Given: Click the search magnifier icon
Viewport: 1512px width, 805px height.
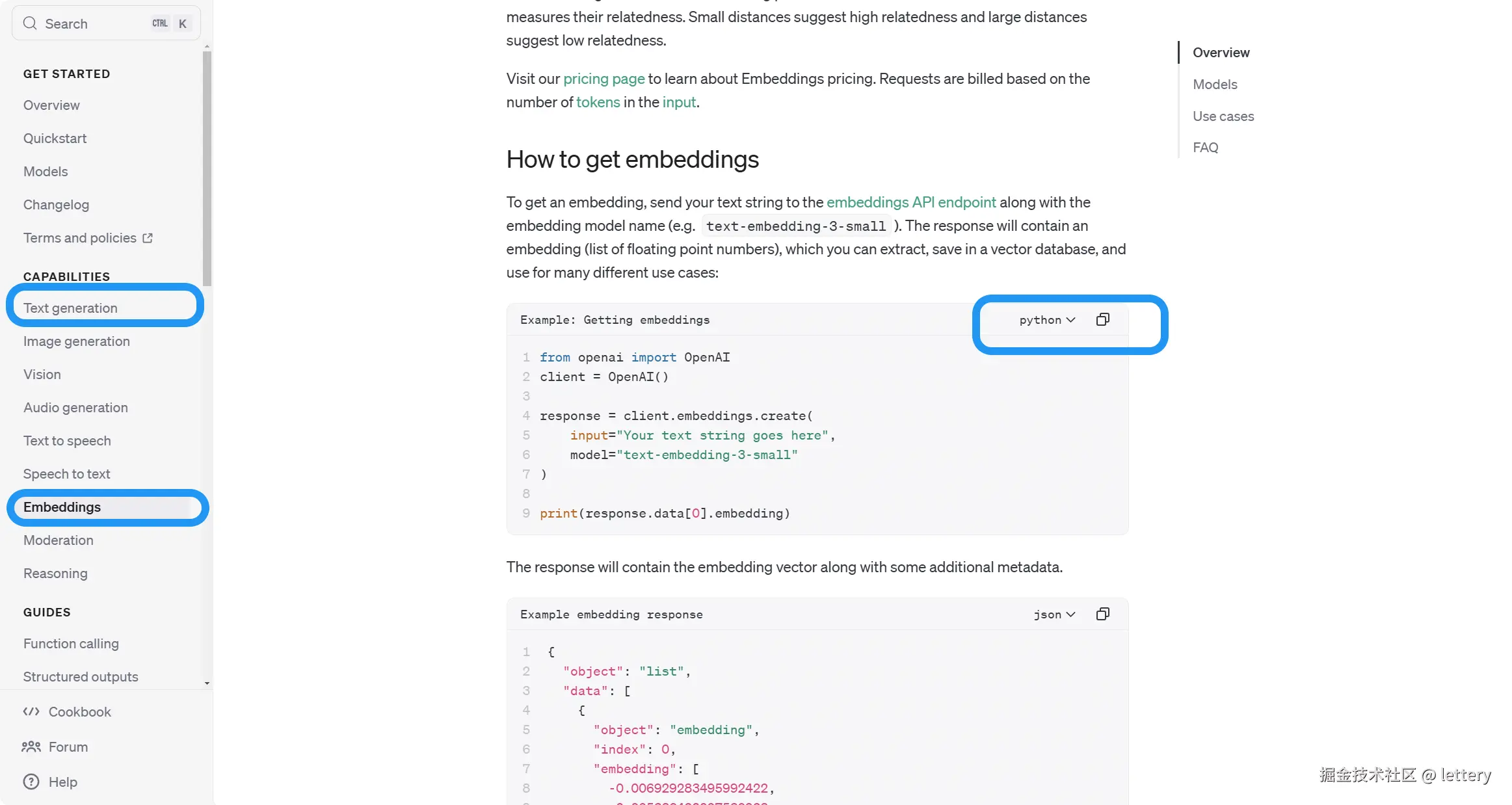Looking at the screenshot, I should point(29,23).
